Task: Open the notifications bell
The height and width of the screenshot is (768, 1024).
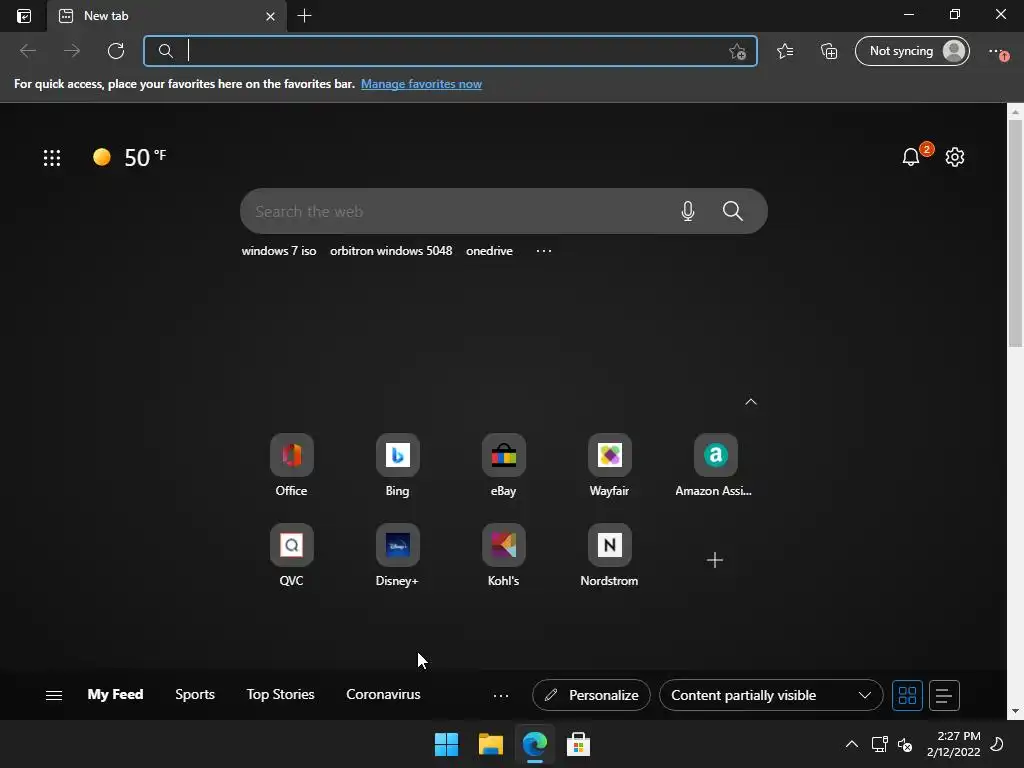Action: [x=911, y=157]
